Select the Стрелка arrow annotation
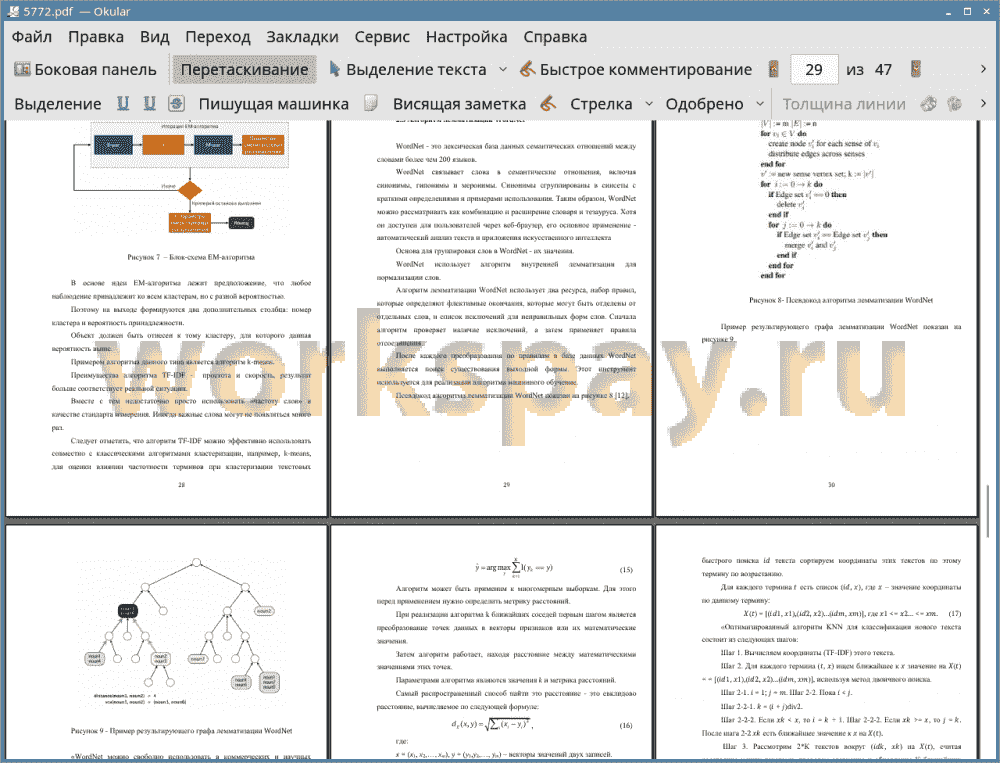Screen dimensions: 1000x763 coord(601,104)
